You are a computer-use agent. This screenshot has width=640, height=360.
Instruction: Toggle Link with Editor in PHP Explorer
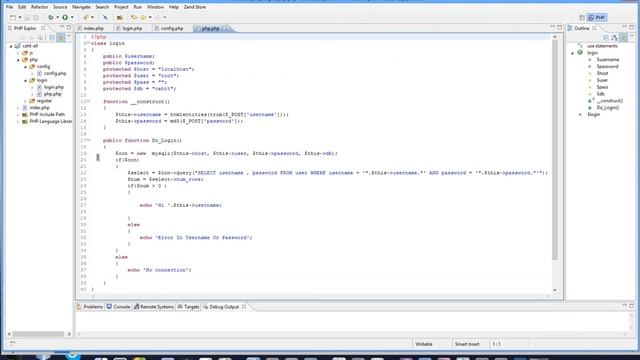(x=60, y=38)
